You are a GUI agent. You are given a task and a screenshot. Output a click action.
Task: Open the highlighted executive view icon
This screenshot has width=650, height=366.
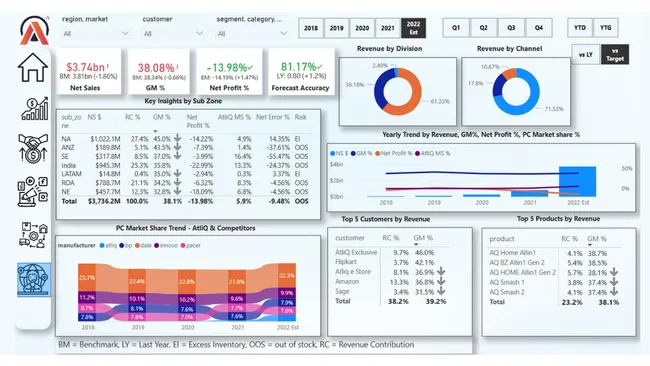[x=34, y=279]
